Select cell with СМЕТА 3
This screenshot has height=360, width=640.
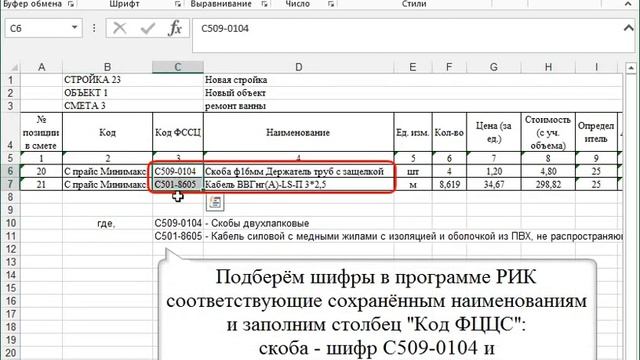coord(107,106)
